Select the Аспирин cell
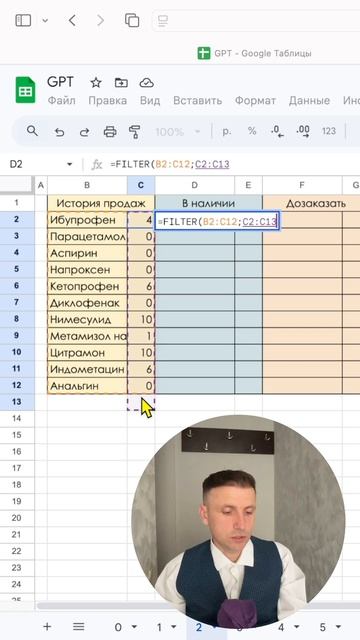360x640 pixels. click(x=87, y=253)
